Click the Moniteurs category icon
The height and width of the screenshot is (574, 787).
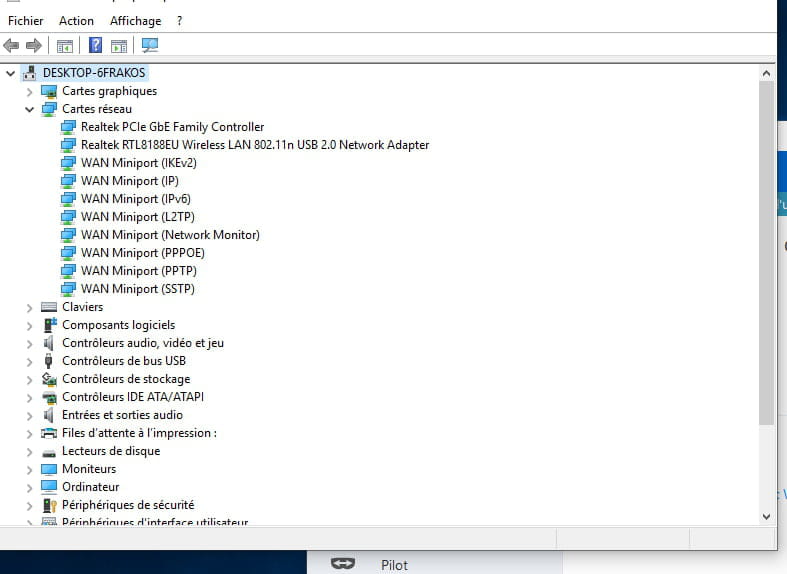pos(49,469)
